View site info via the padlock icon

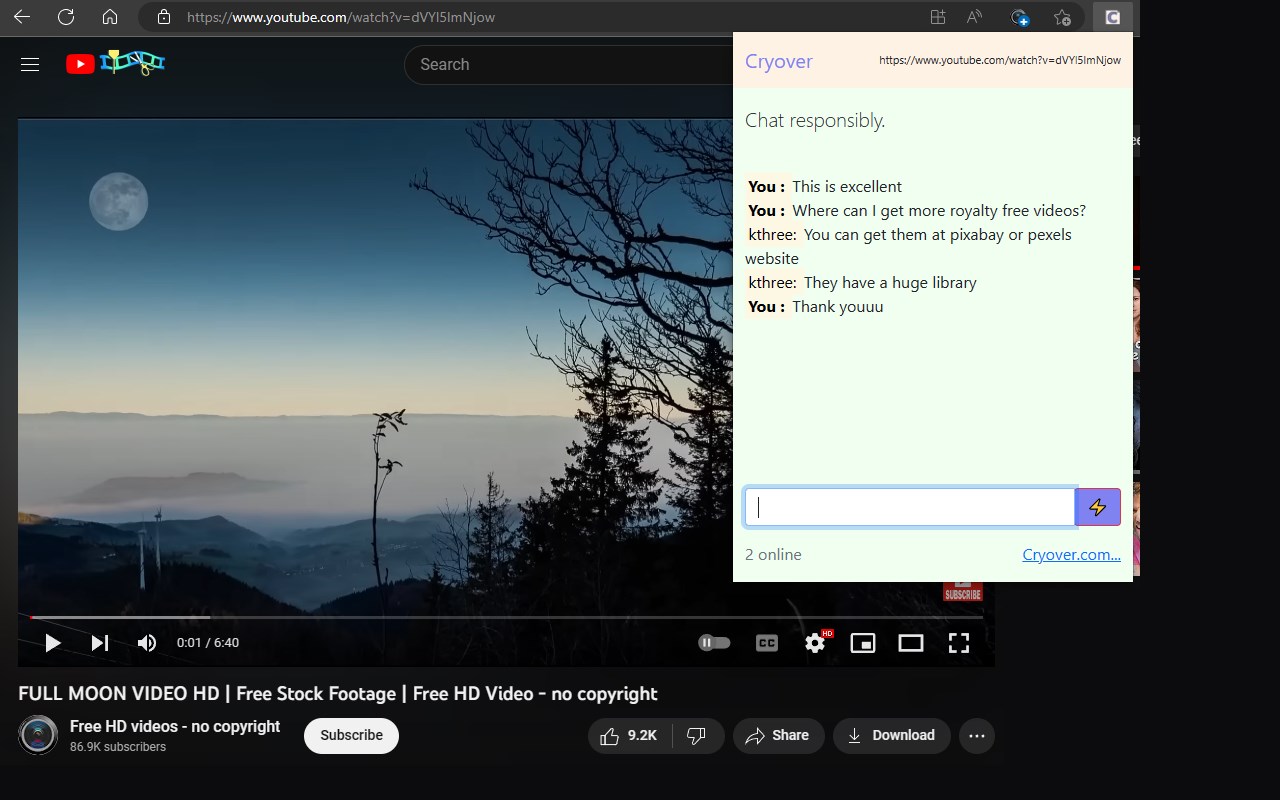(164, 17)
